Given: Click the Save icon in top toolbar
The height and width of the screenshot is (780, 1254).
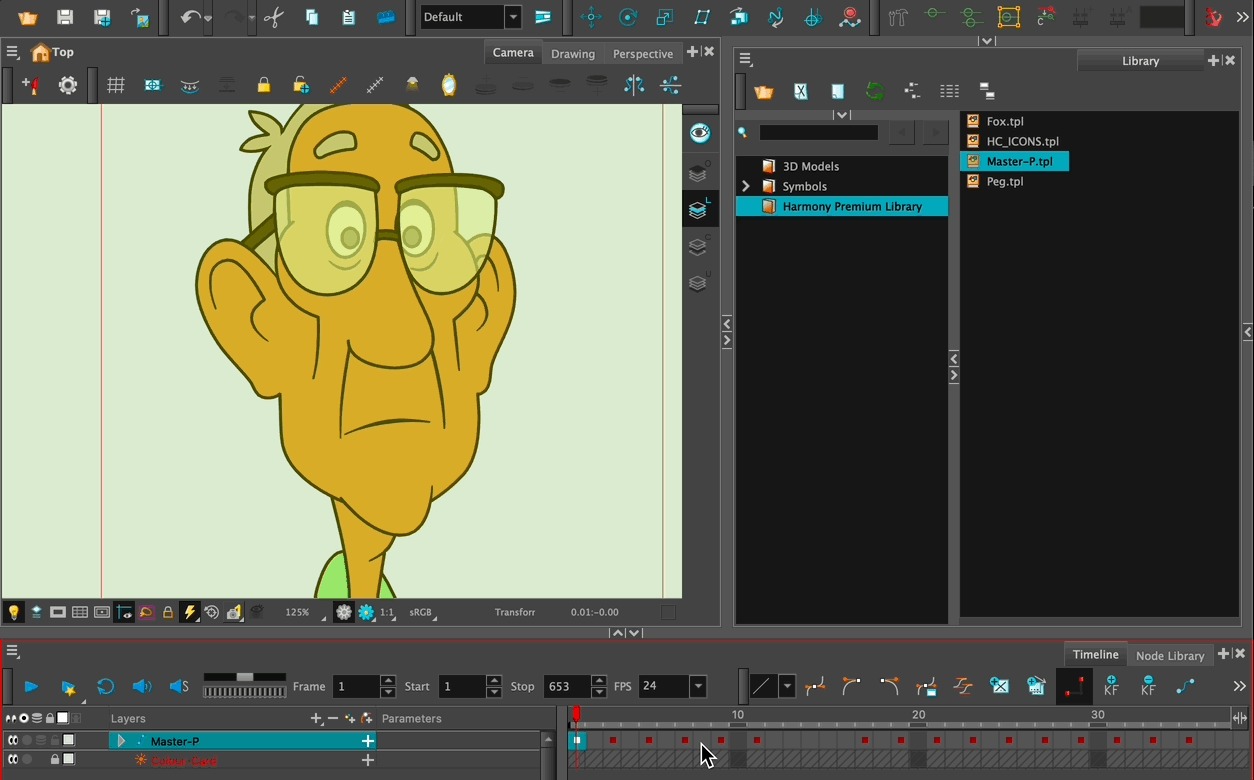Looking at the screenshot, I should [x=65, y=17].
